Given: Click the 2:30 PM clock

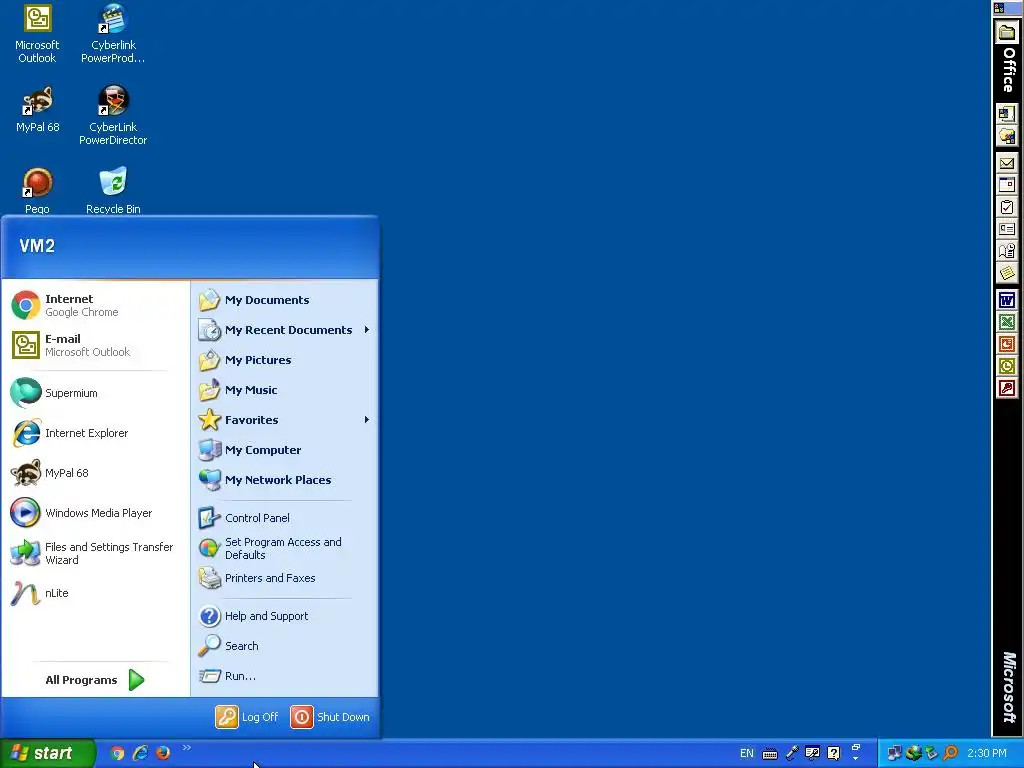Looking at the screenshot, I should point(987,754).
